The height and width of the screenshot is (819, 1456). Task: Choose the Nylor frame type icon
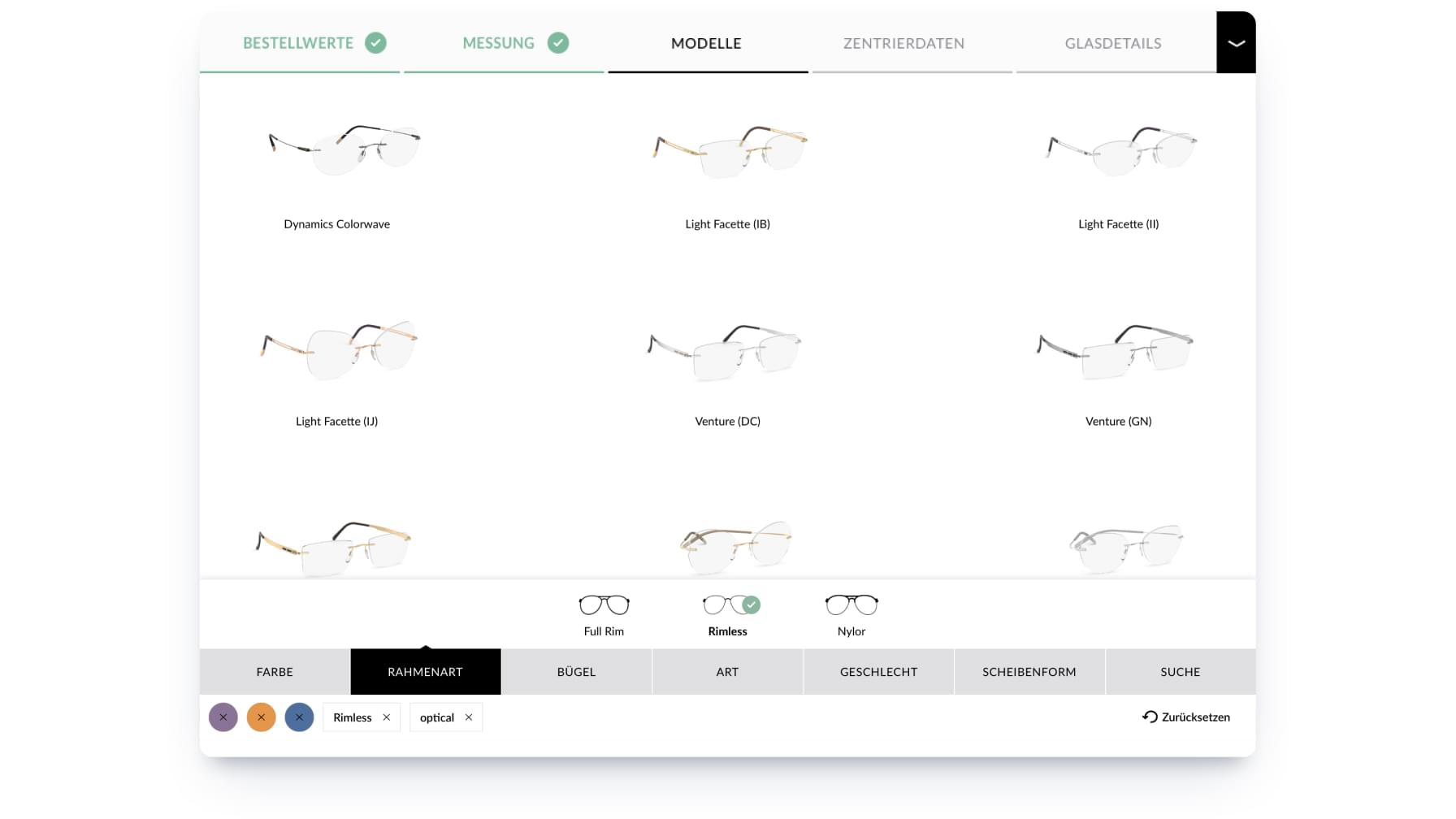pyautogui.click(x=851, y=605)
